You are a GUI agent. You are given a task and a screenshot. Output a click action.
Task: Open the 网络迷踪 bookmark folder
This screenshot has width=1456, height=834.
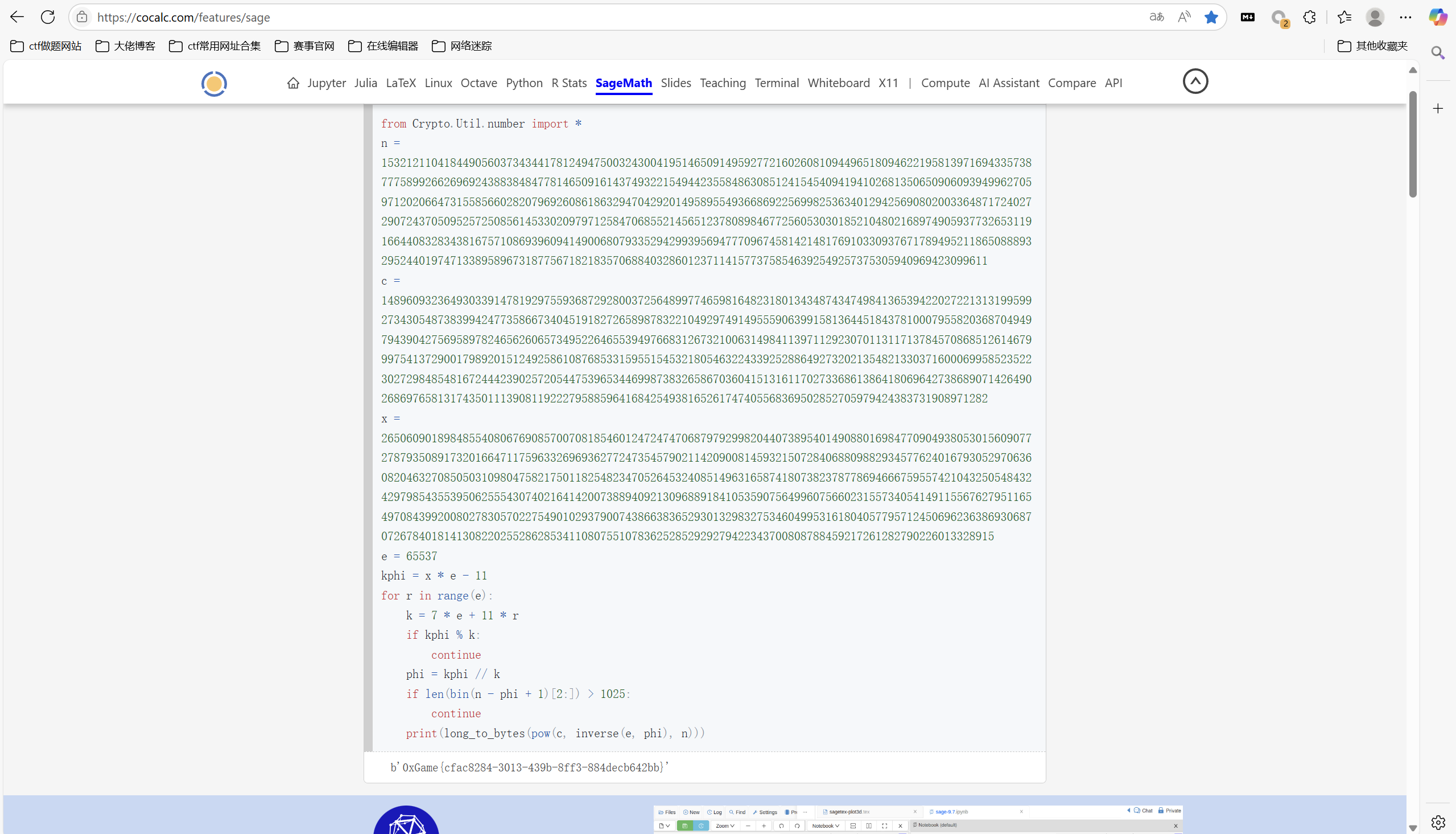tap(462, 46)
